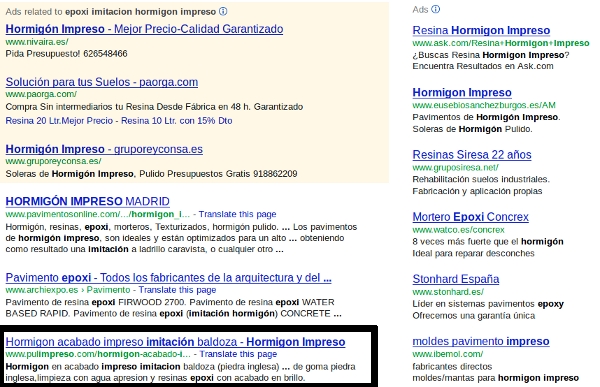Open 'Stonhard España' sidebar ad

[x=456, y=279]
